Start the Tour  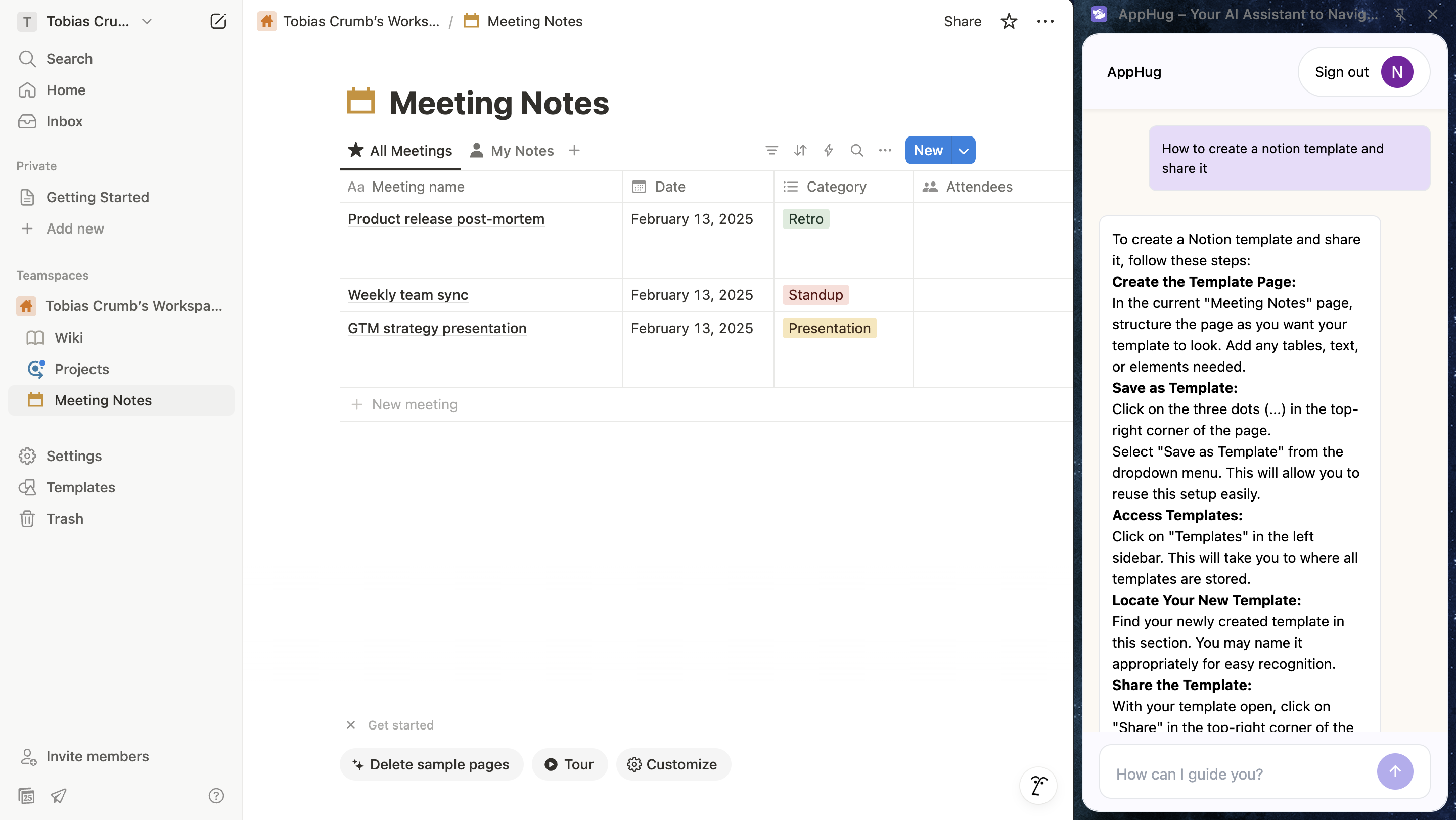click(570, 764)
